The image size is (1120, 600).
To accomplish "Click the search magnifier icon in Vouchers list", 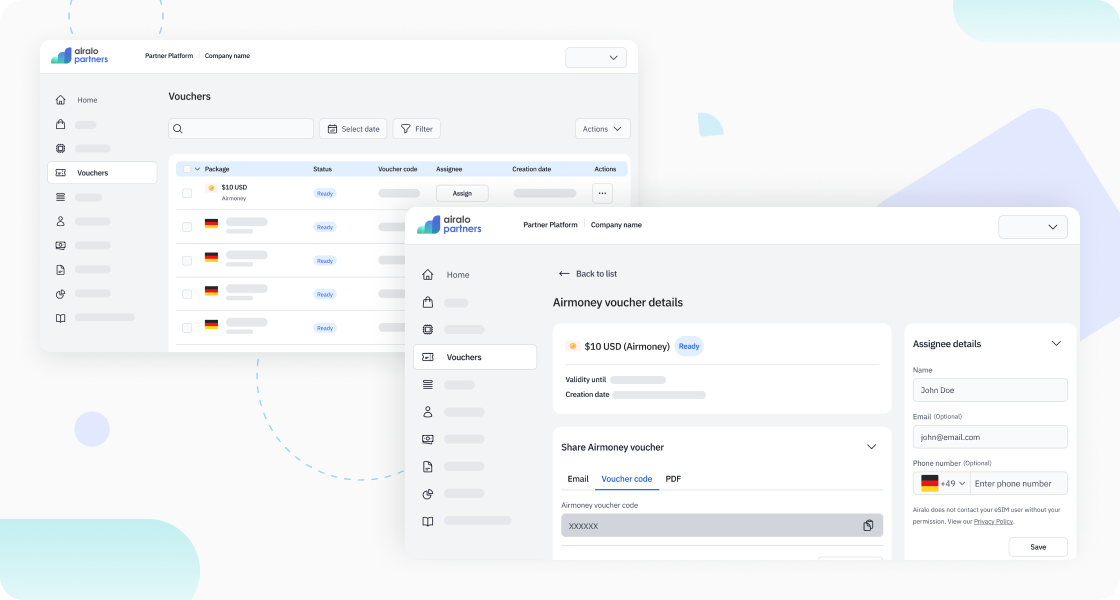I will [178, 129].
